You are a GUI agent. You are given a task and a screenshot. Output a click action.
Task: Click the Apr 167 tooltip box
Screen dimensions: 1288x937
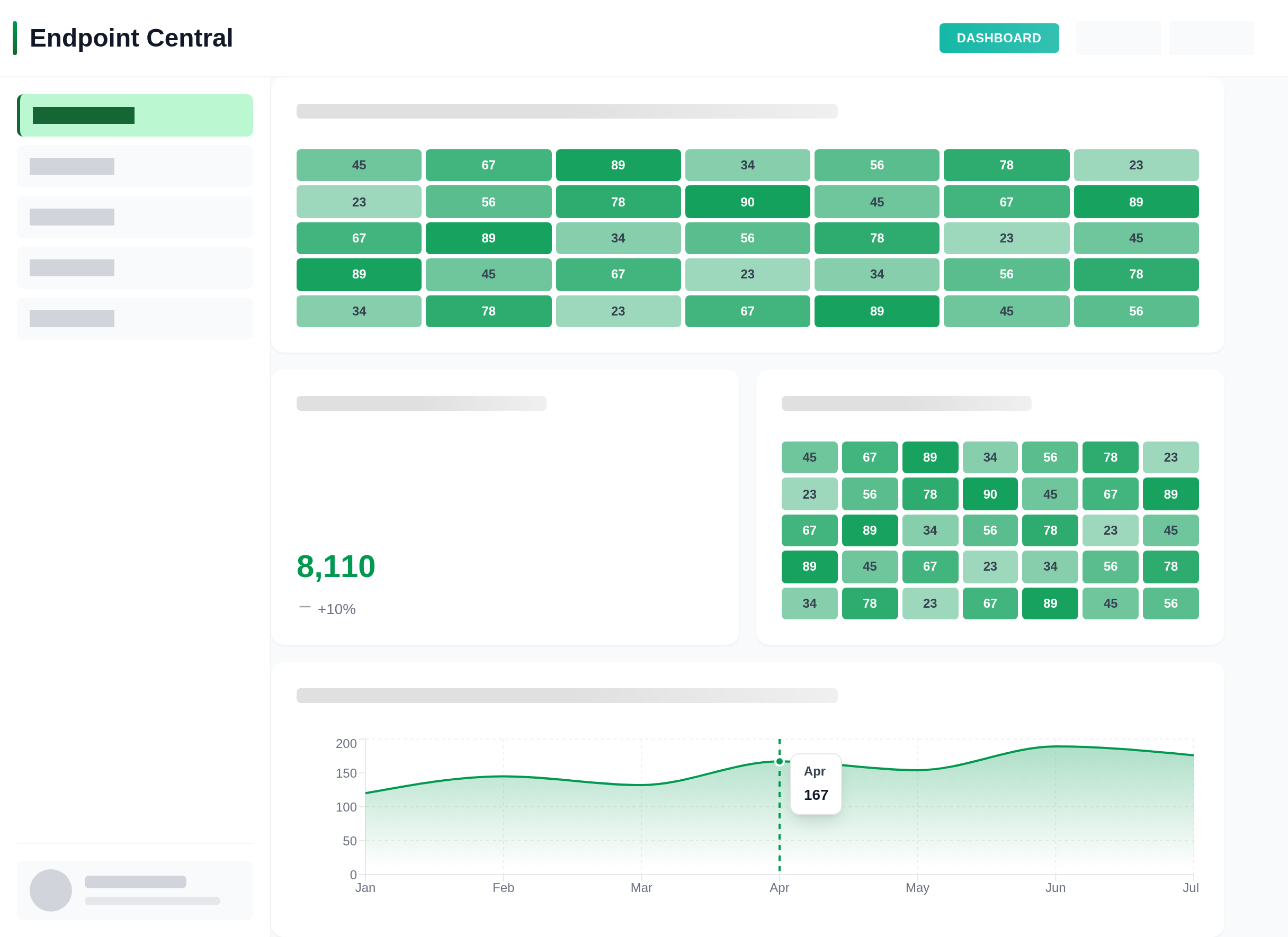[x=816, y=784]
